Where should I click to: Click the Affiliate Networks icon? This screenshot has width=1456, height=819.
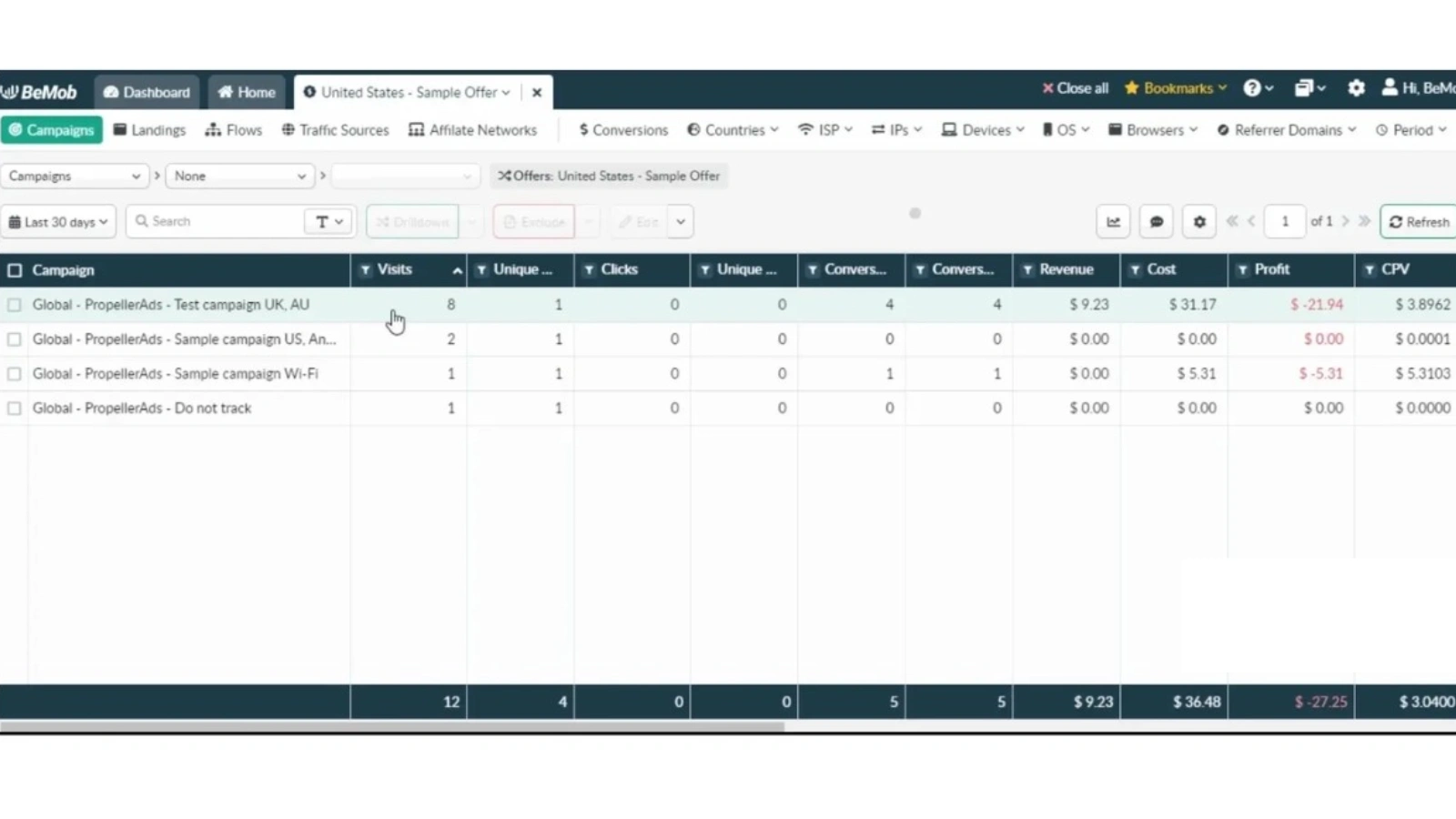[472, 129]
